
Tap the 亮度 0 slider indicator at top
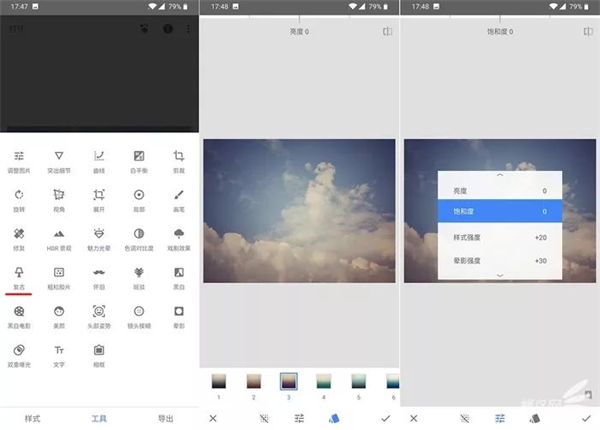tap(299, 31)
